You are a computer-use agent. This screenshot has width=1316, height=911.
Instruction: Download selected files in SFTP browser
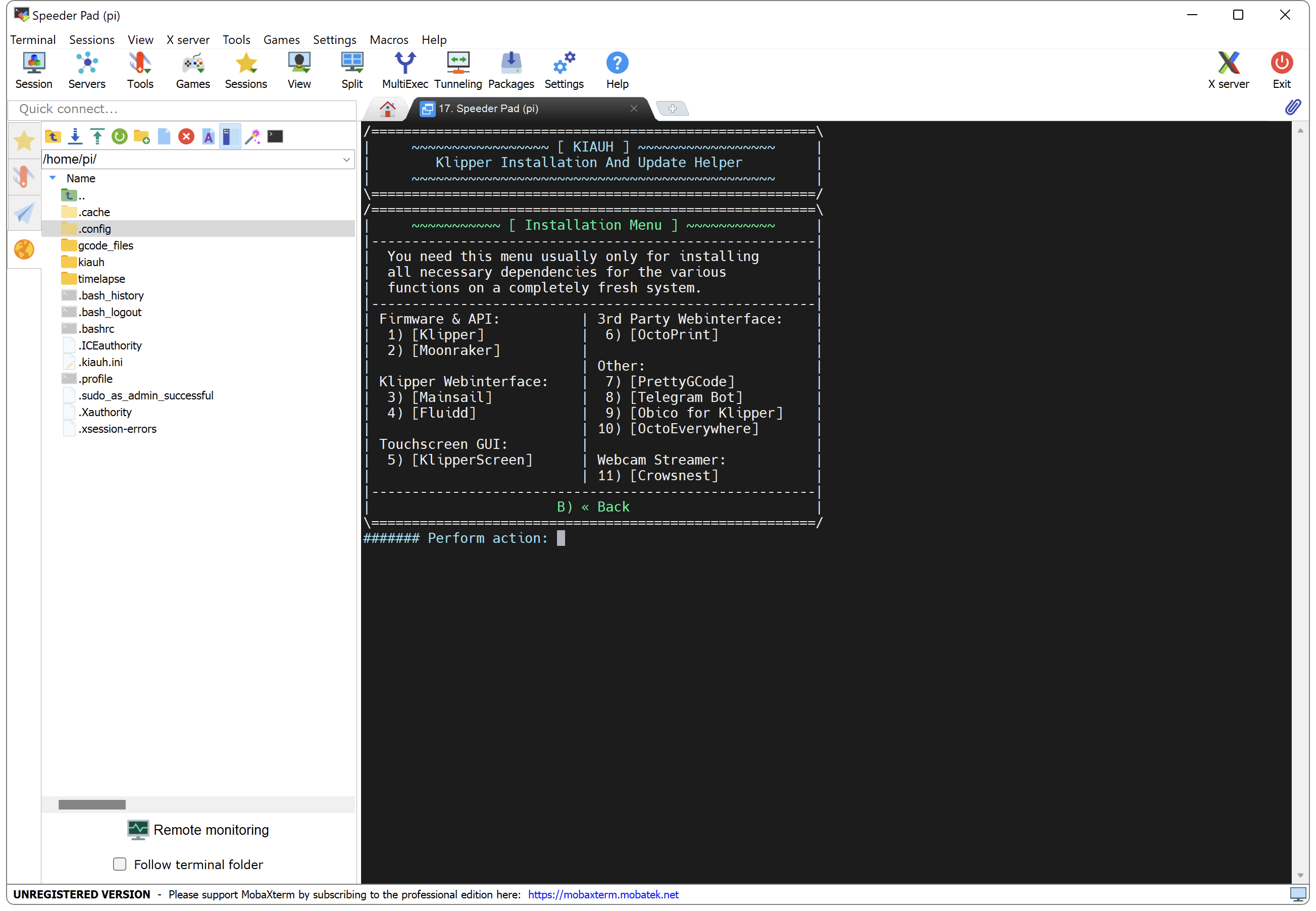click(x=75, y=136)
